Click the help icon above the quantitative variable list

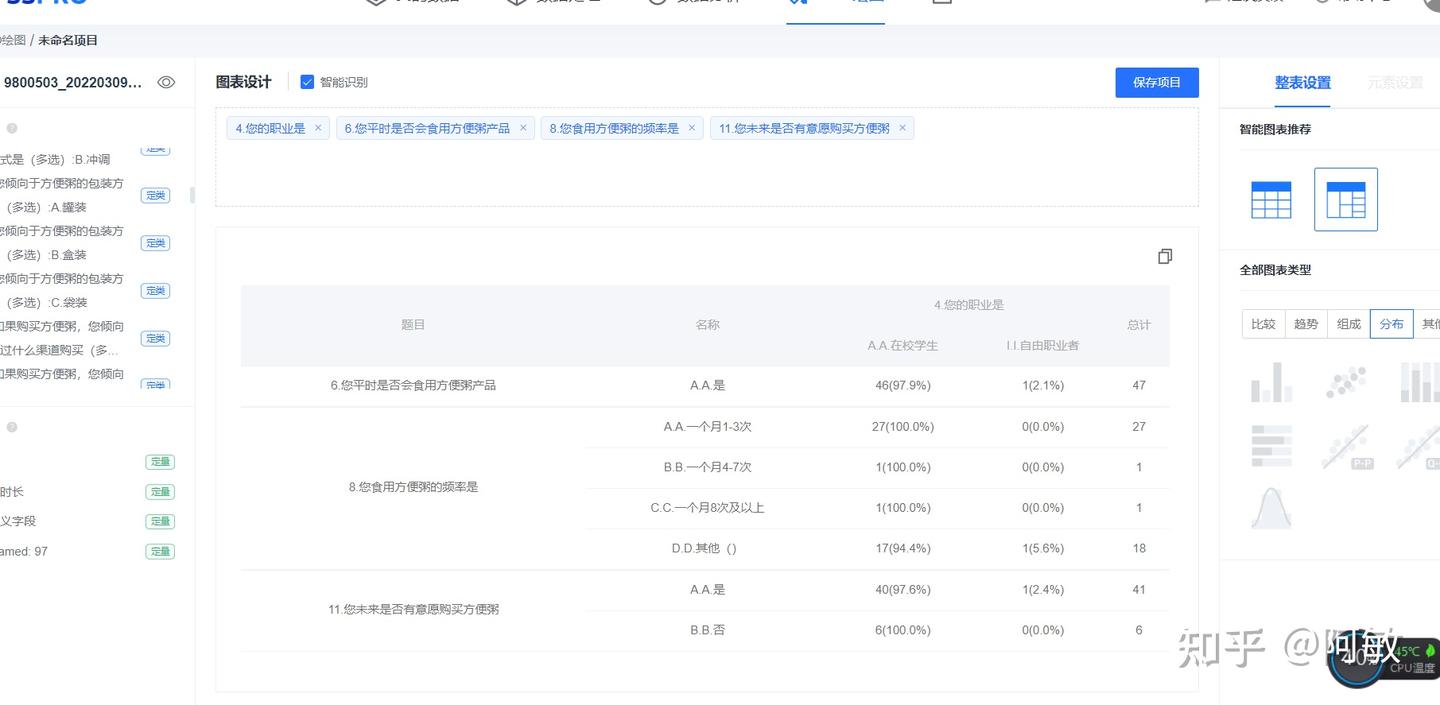click(x=12, y=427)
